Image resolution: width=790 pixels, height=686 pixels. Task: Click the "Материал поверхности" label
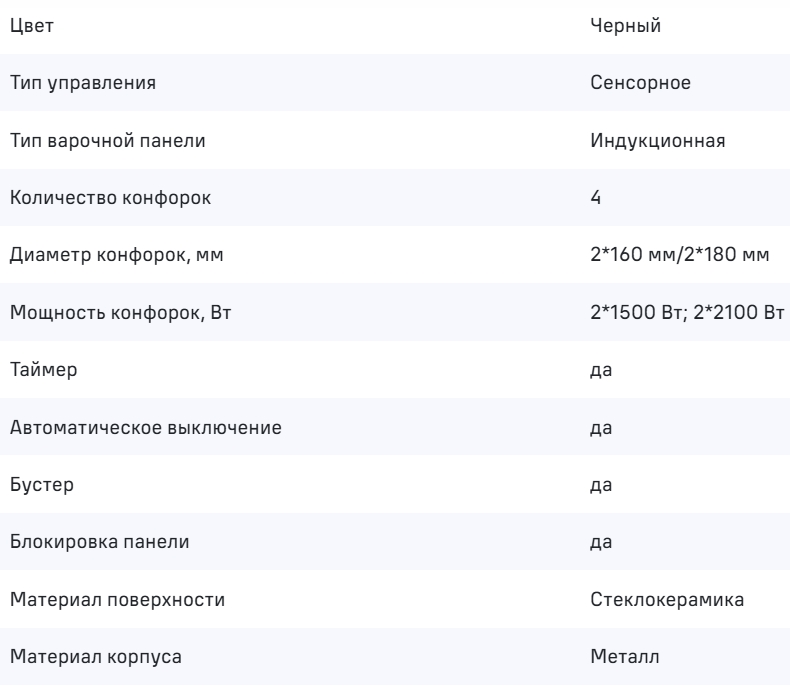click(117, 600)
